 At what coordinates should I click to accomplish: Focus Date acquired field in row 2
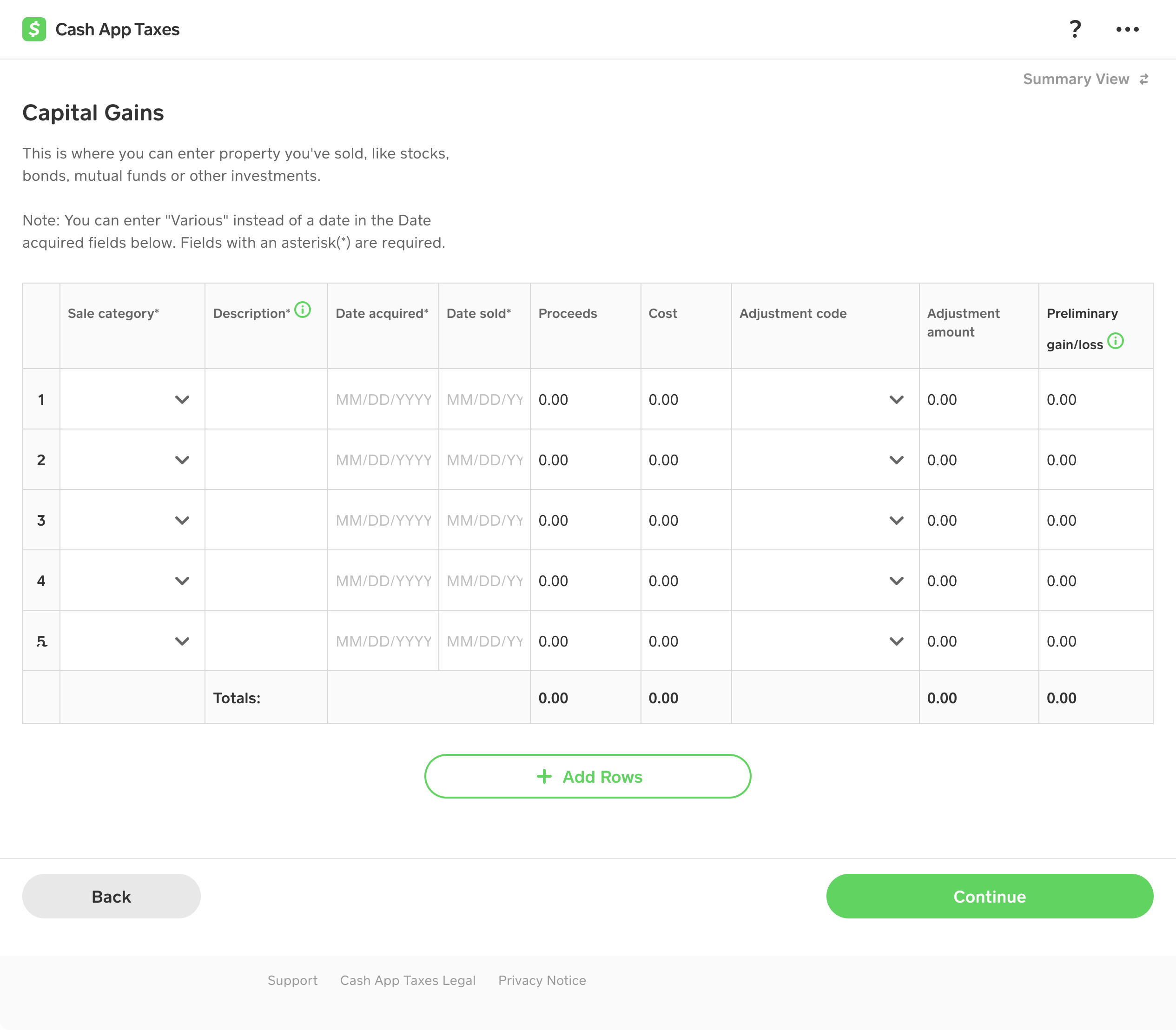coord(383,460)
